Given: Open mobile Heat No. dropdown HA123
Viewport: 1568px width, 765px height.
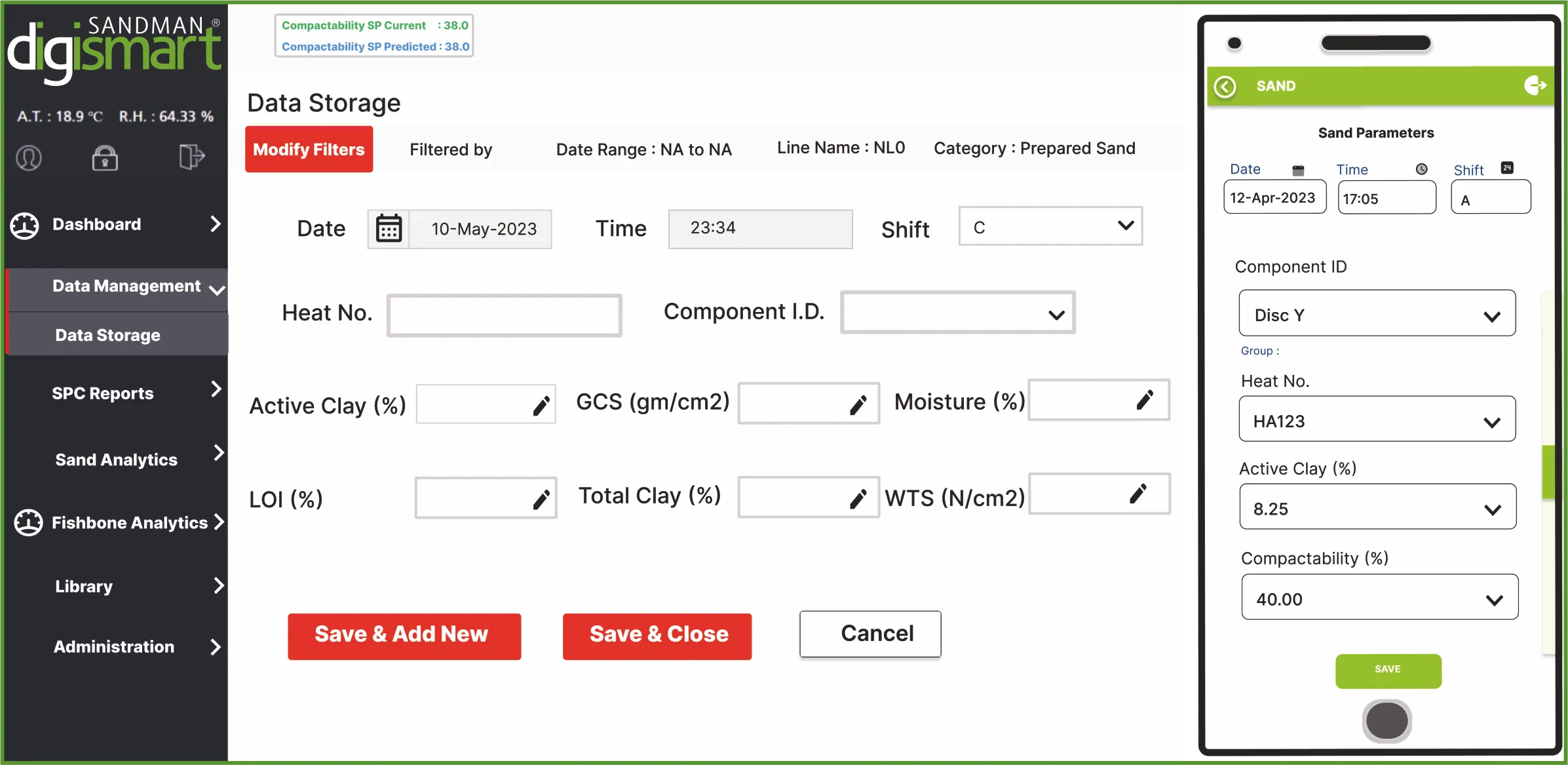Looking at the screenshot, I should (x=1377, y=420).
